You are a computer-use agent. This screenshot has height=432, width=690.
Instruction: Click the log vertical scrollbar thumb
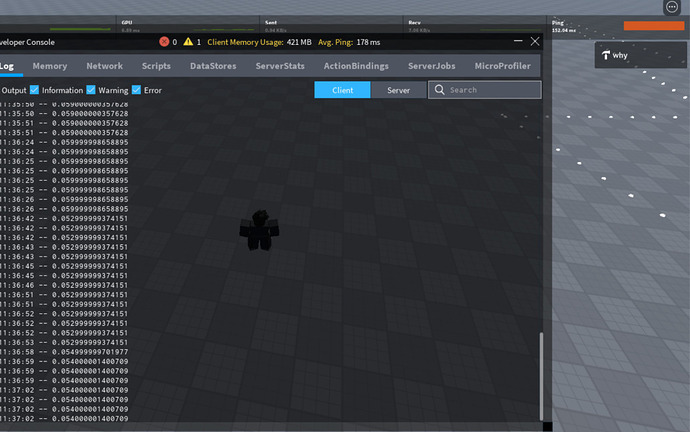click(541, 377)
